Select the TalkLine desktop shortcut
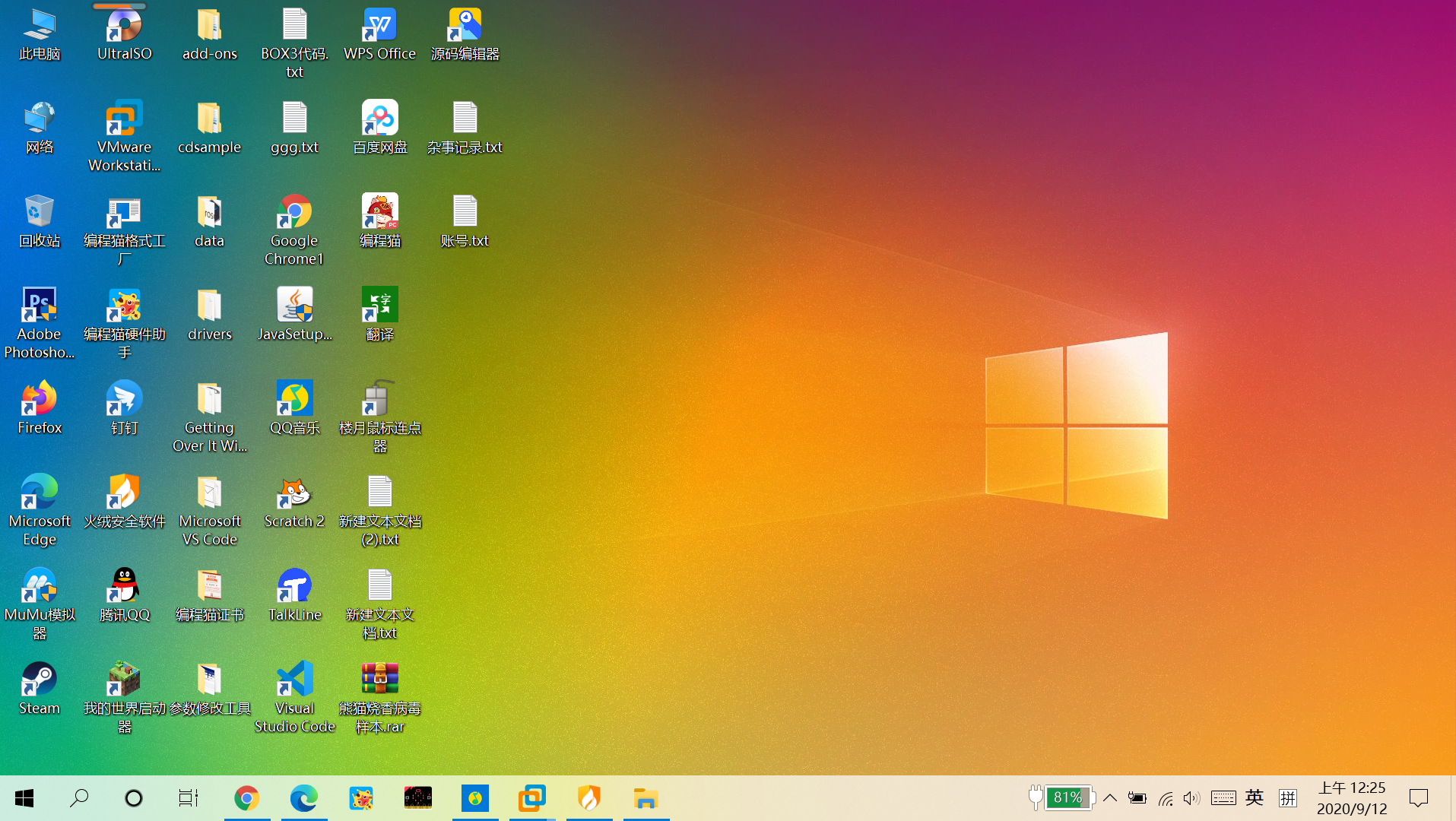This screenshot has width=1456, height=821. (x=295, y=595)
